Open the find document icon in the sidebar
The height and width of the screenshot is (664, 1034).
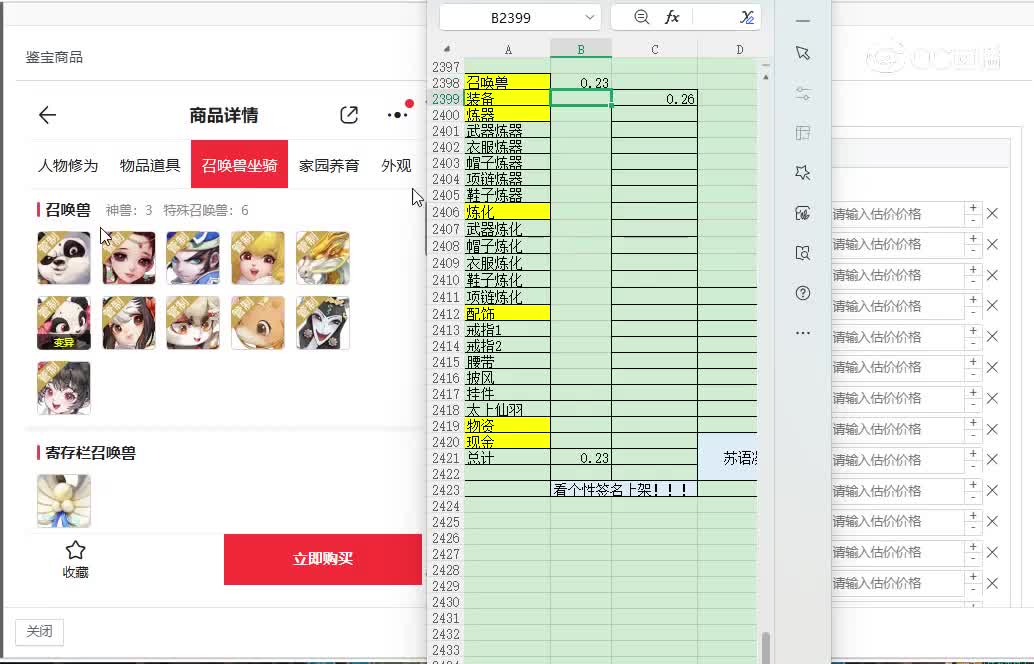803,253
